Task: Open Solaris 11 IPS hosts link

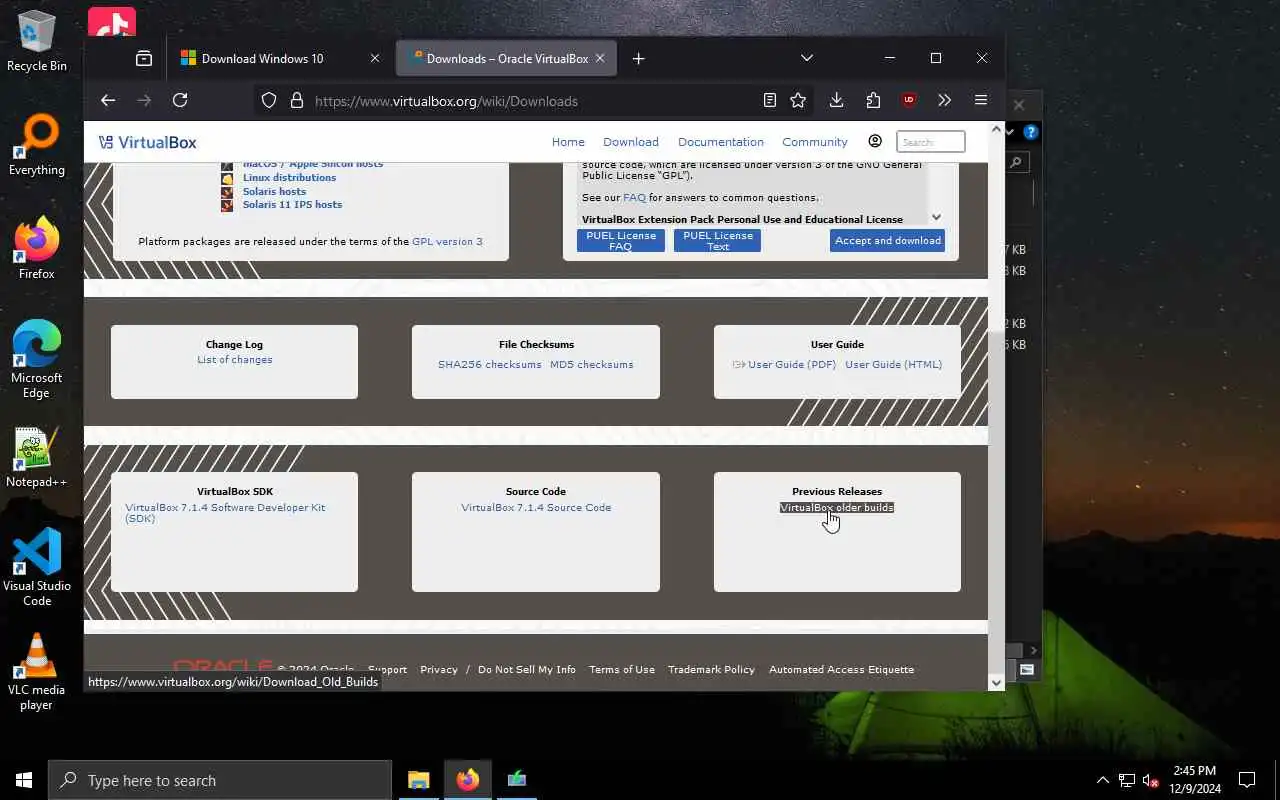Action: click(292, 204)
